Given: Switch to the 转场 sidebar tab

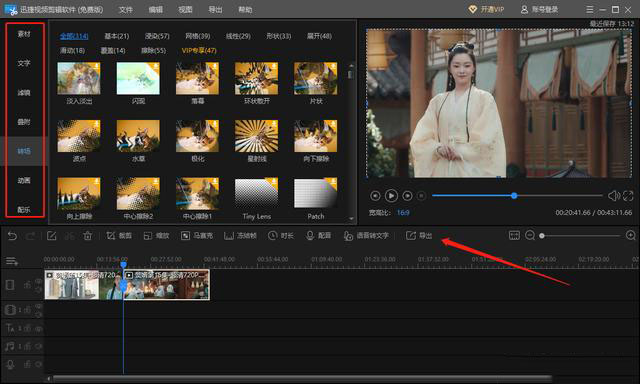Looking at the screenshot, I should pyautogui.click(x=24, y=151).
